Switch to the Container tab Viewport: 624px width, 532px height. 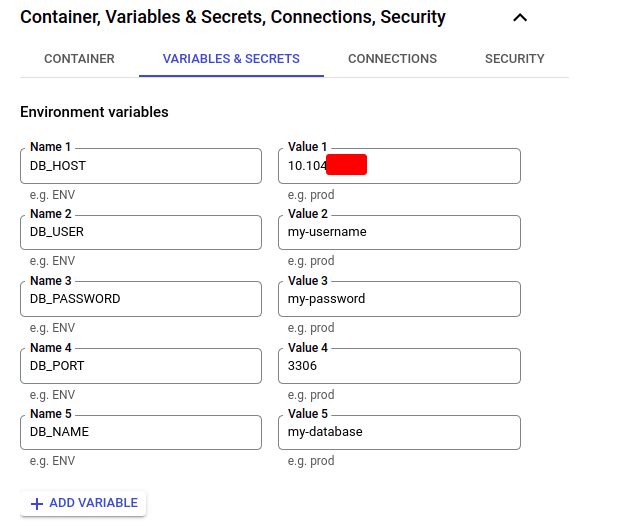(x=79, y=59)
